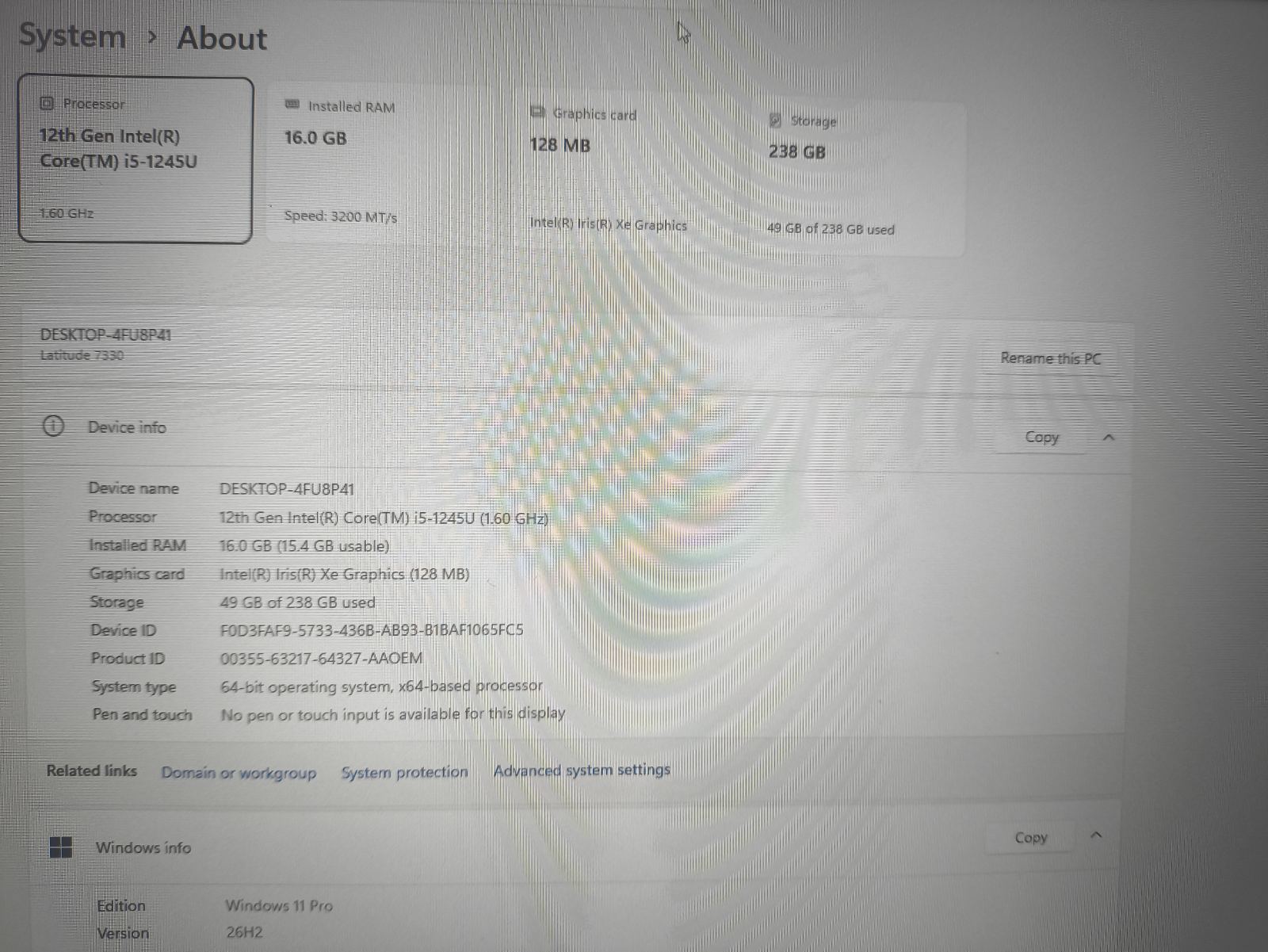1268x952 pixels.
Task: Click '1.60 GHz' in the Processor card
Action: pos(67,213)
